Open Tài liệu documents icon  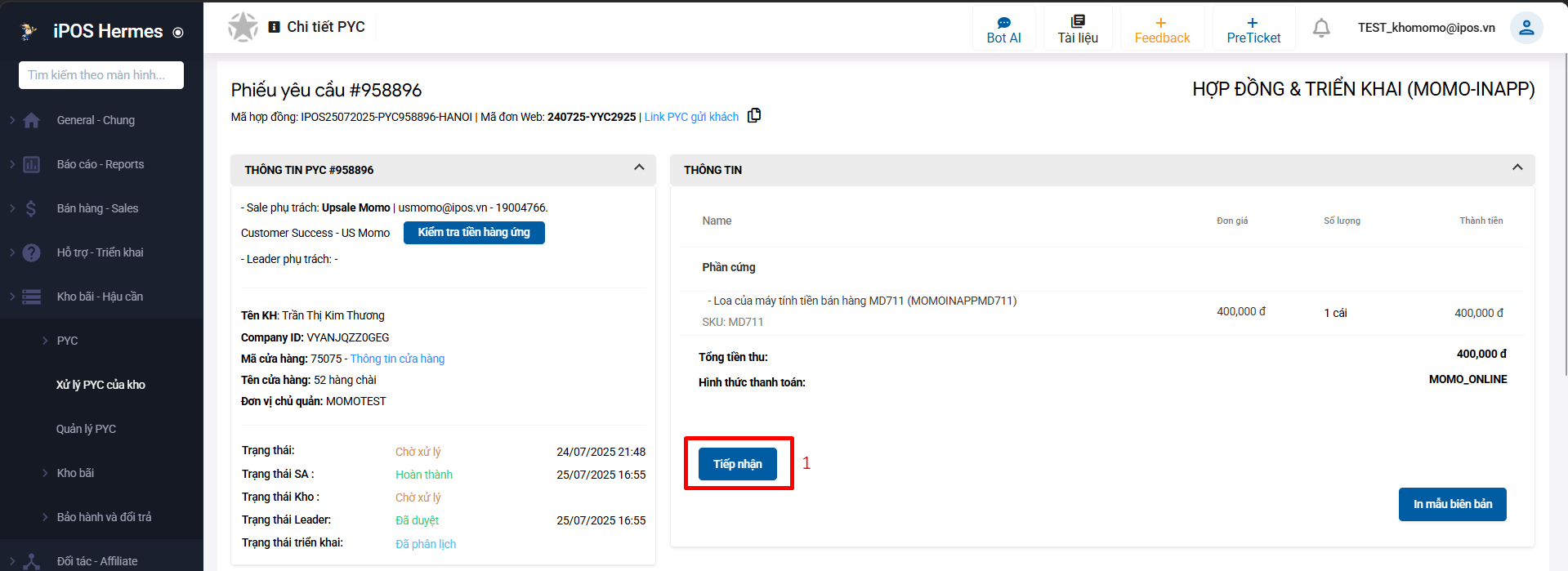[1078, 22]
